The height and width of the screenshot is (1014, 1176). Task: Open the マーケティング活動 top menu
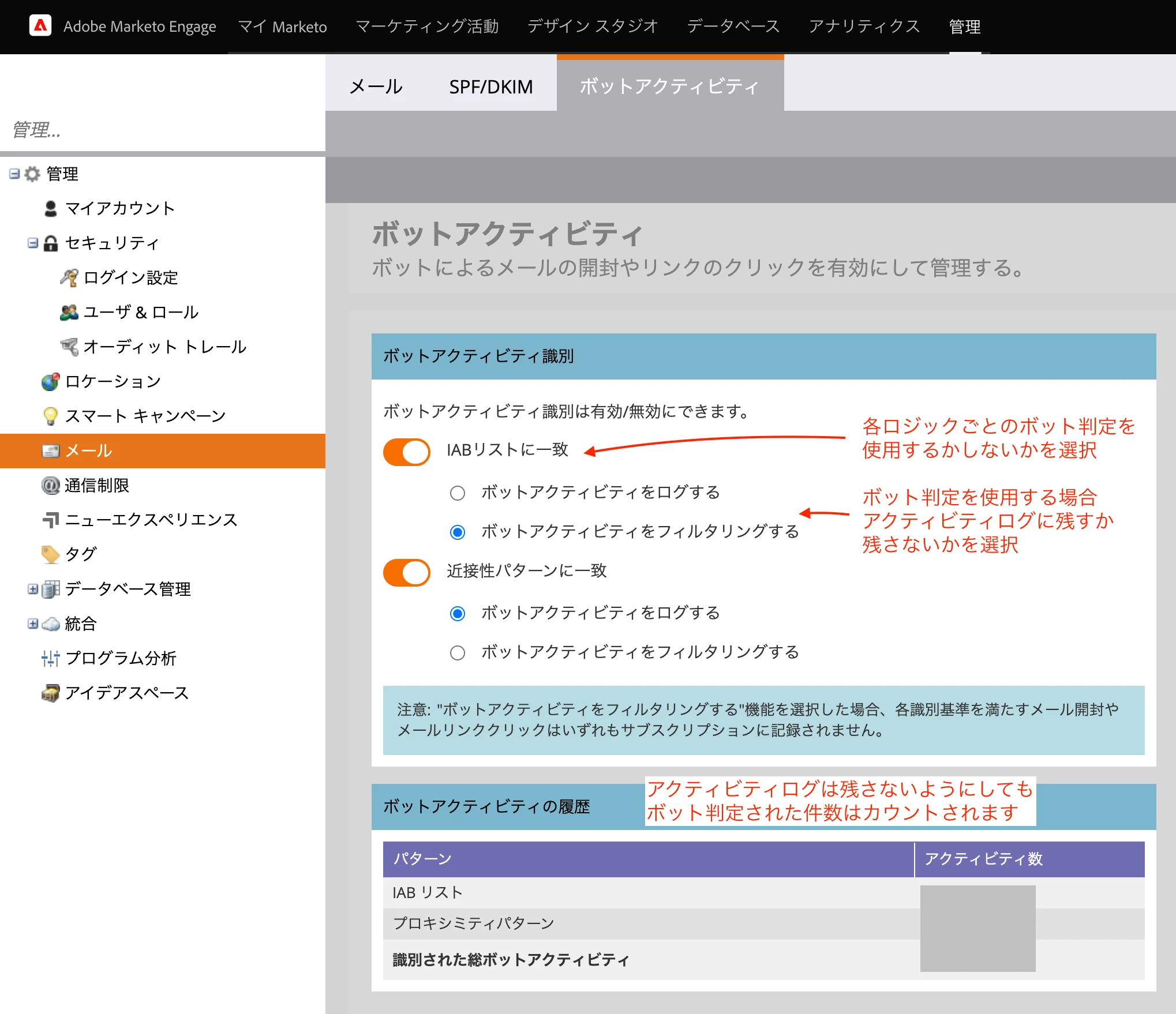tap(427, 27)
